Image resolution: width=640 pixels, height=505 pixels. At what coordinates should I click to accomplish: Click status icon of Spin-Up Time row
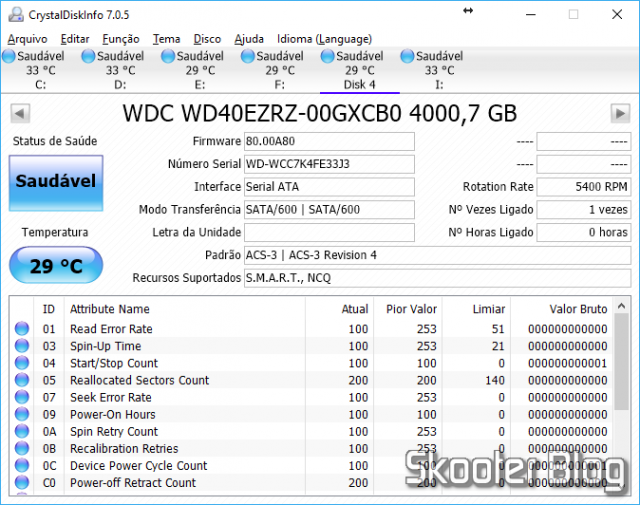[22, 346]
